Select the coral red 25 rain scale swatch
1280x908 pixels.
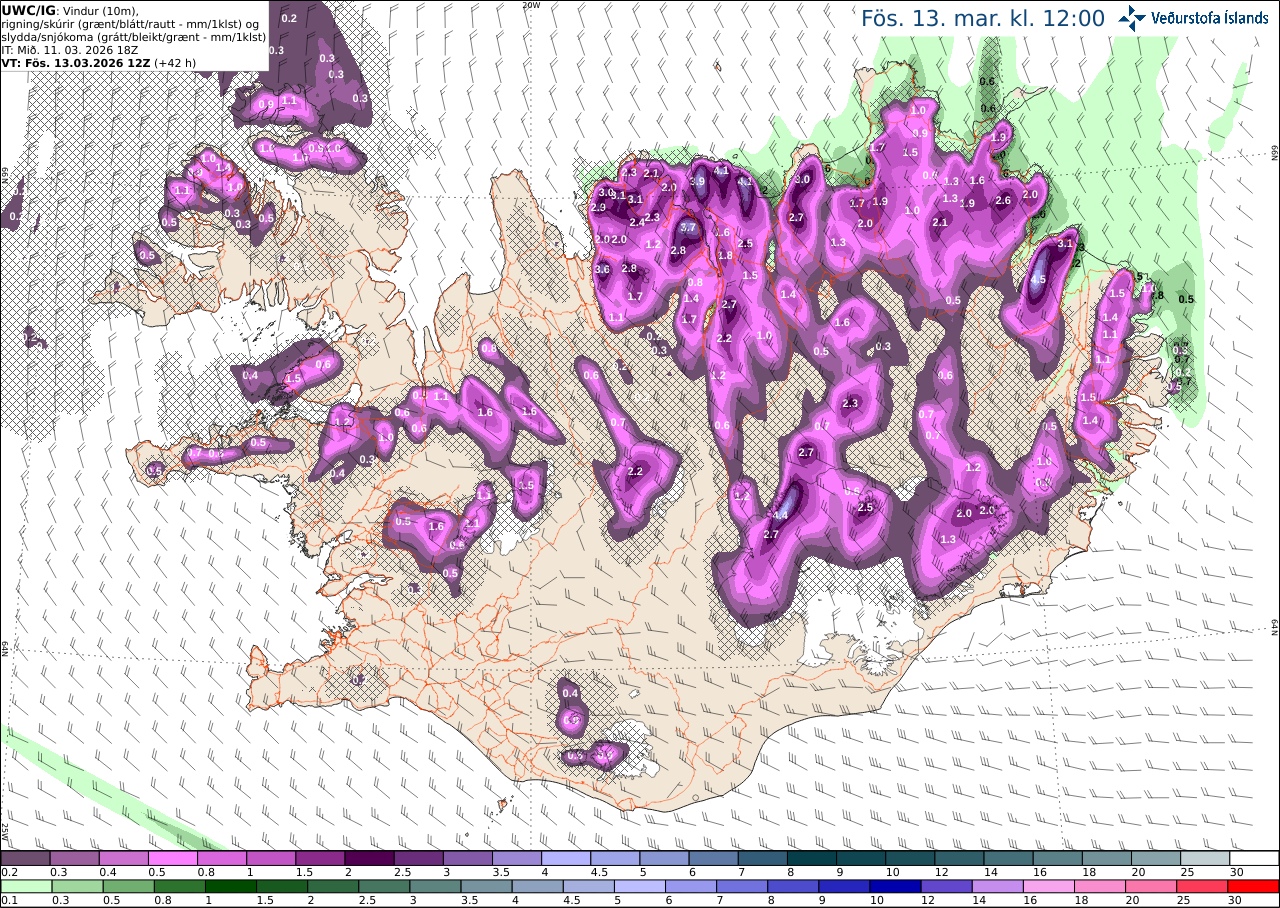click(1202, 886)
